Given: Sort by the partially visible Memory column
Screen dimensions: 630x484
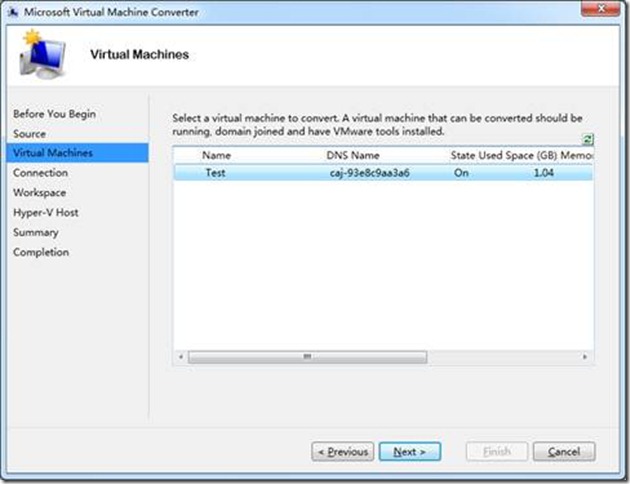Looking at the screenshot, I should point(577,155).
